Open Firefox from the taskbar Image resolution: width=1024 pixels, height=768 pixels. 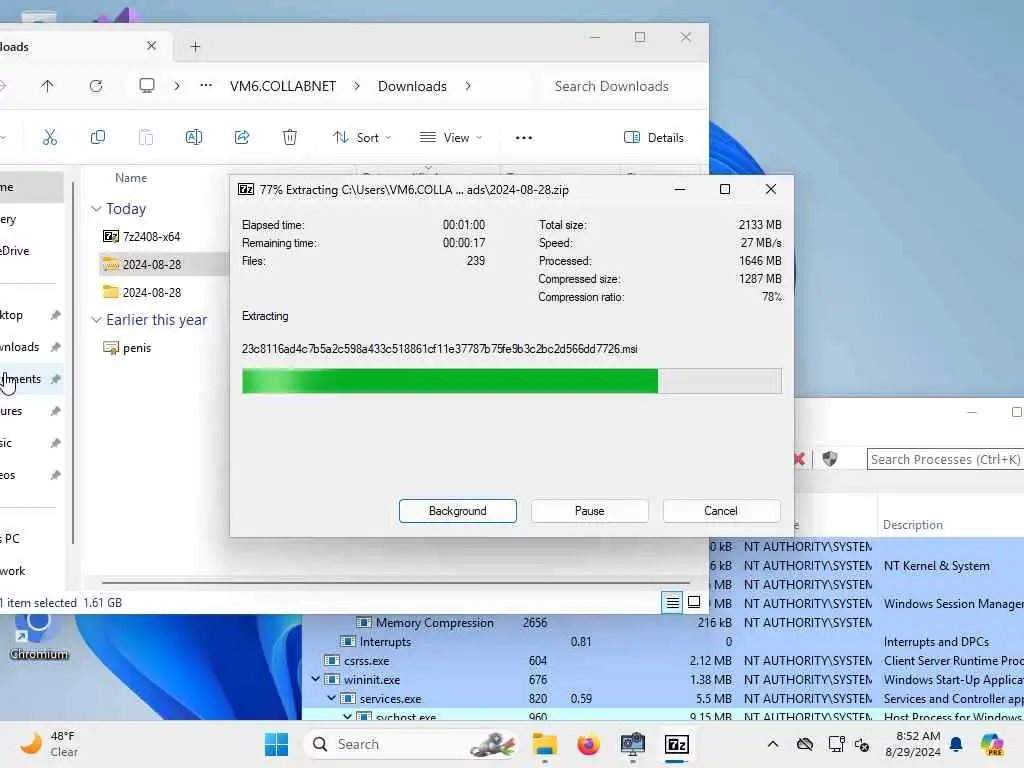pos(588,744)
